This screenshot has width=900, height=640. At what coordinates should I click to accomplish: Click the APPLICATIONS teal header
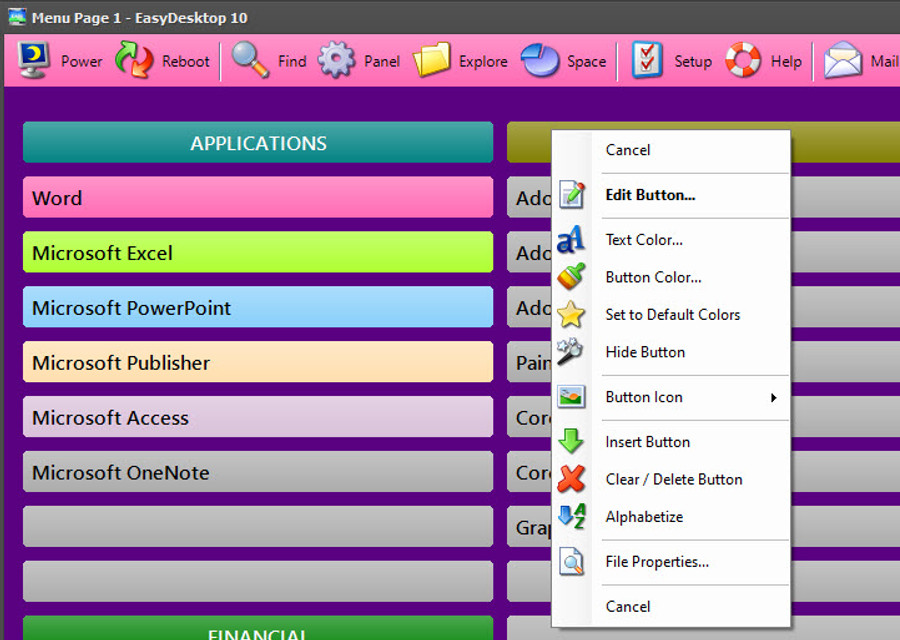tap(258, 143)
